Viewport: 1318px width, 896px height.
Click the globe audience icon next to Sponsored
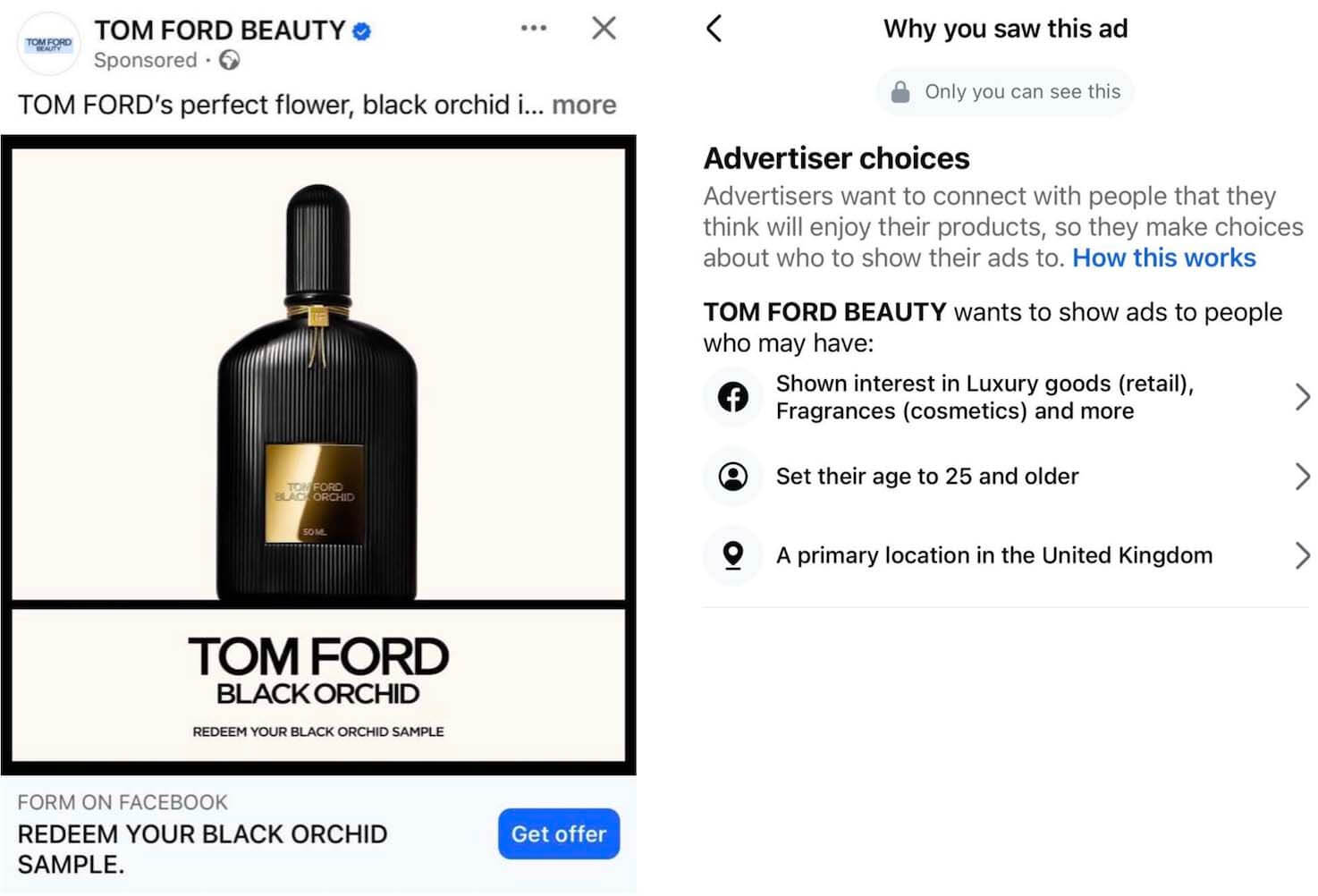coord(231,61)
